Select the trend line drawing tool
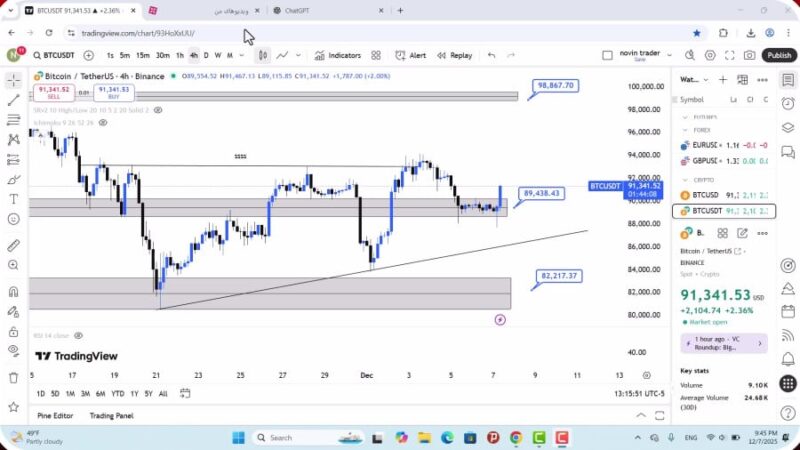800x450 pixels. (13, 100)
